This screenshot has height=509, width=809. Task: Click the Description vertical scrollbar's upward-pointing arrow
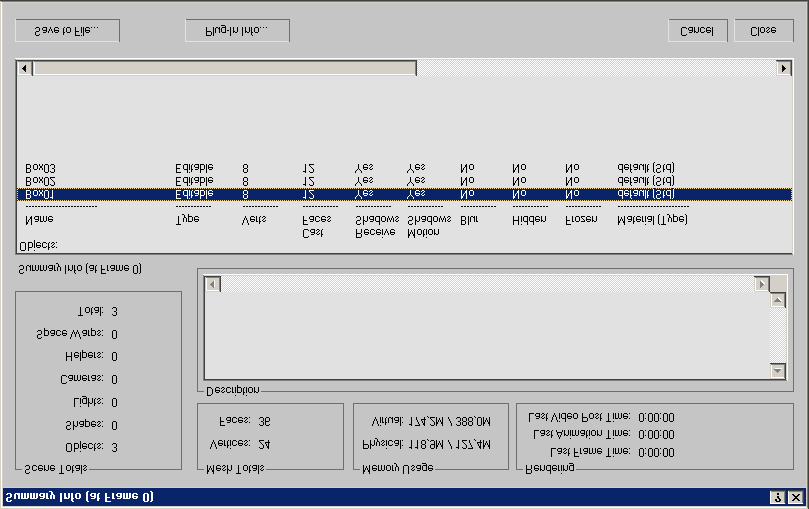[x=778, y=300]
